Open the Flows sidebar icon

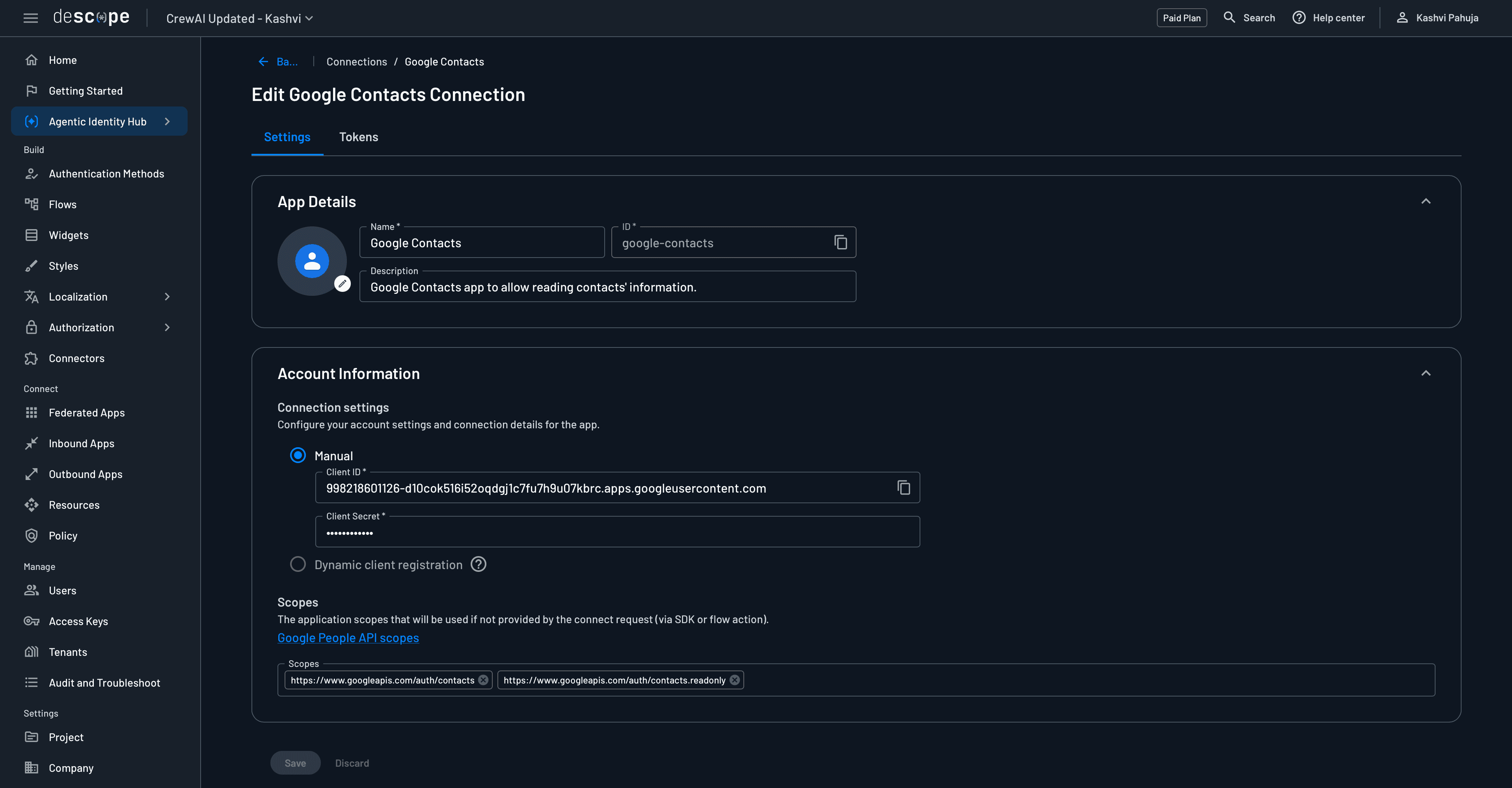pyautogui.click(x=32, y=204)
